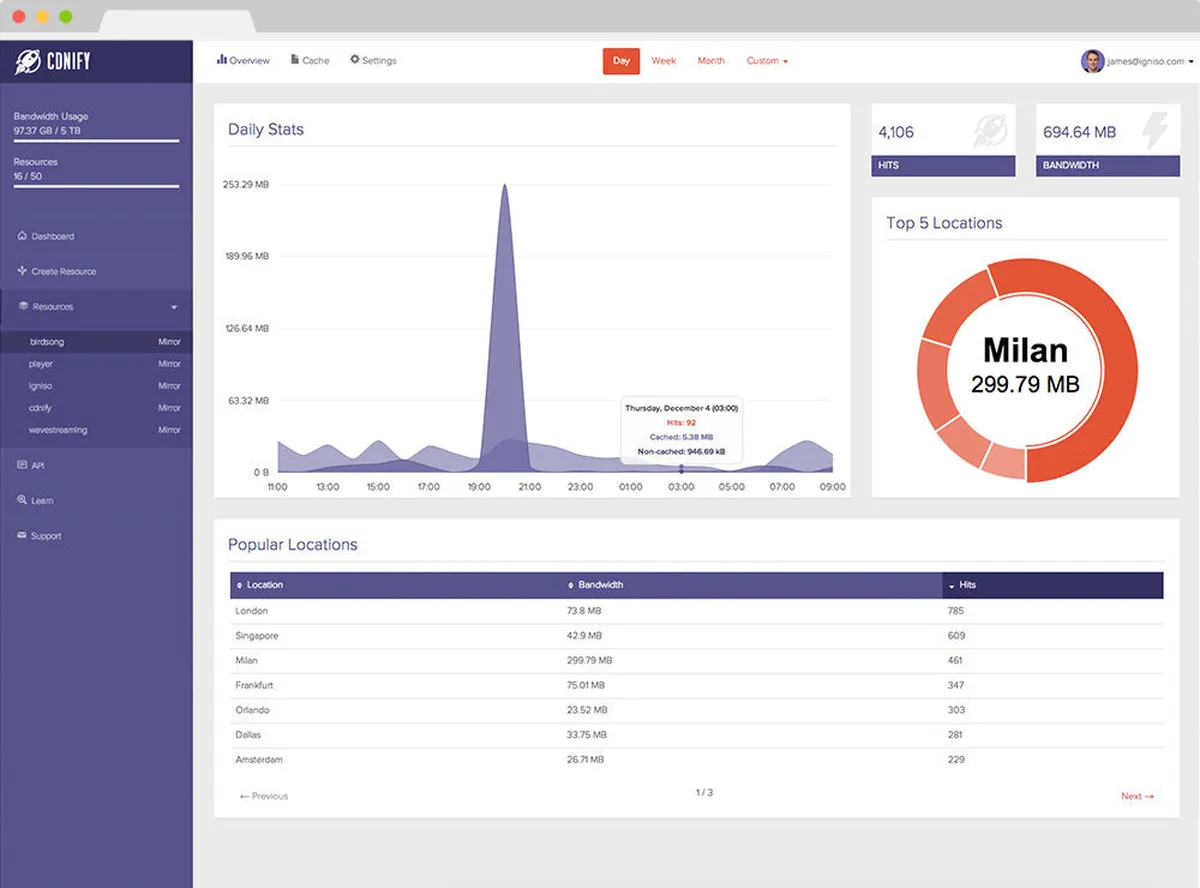Click the Create Resource plus icon
1200x888 pixels.
click(x=22, y=271)
